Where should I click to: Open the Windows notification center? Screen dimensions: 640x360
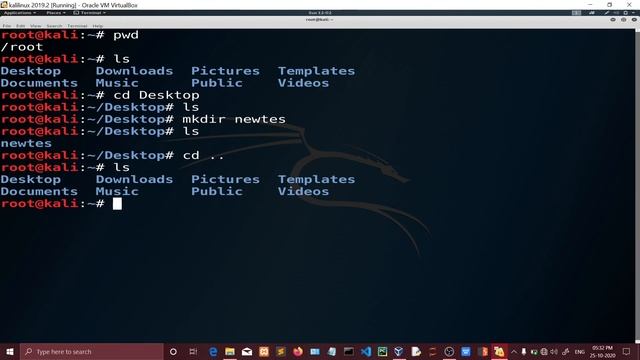627,351
